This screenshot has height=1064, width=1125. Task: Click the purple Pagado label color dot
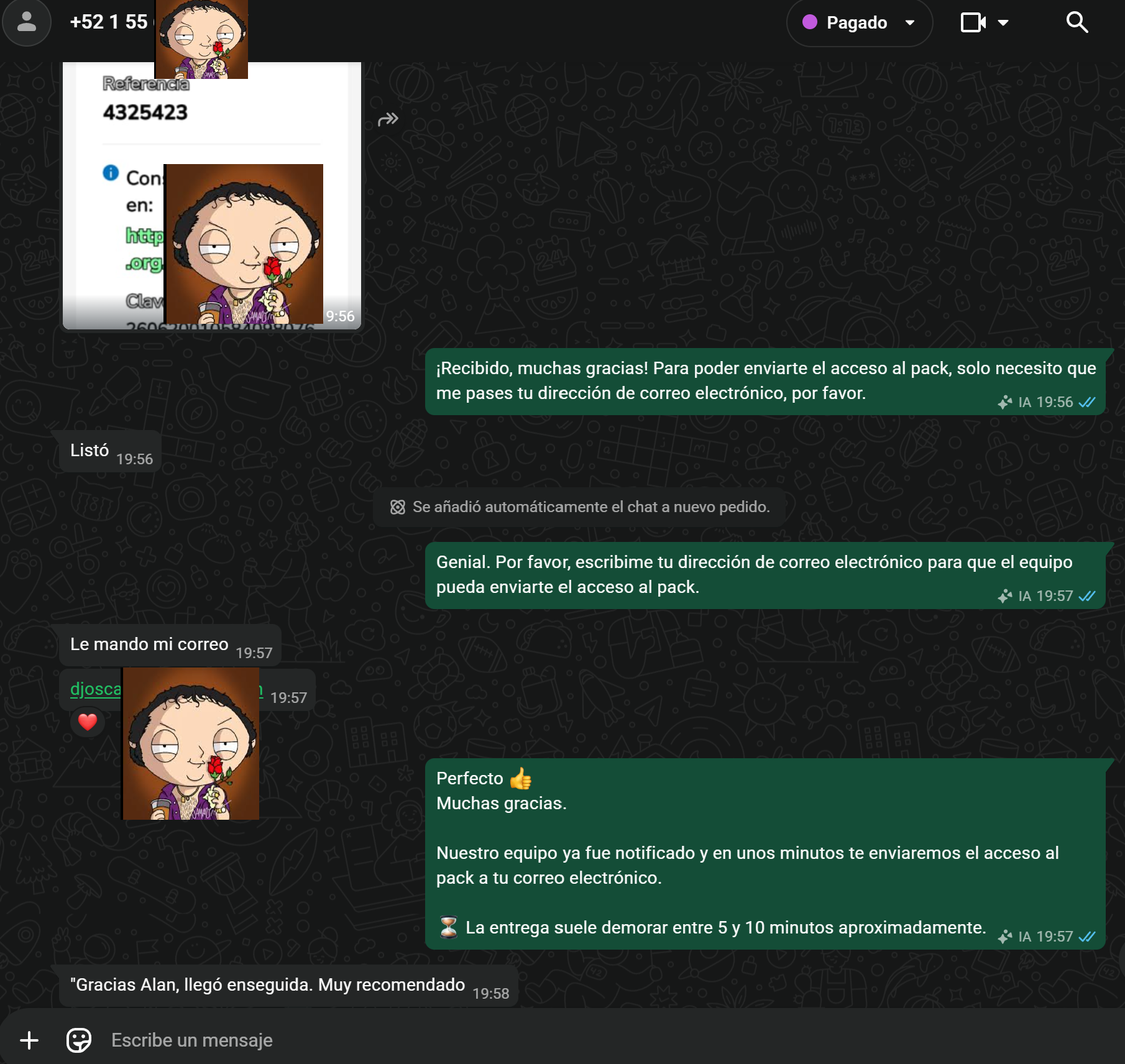[809, 22]
